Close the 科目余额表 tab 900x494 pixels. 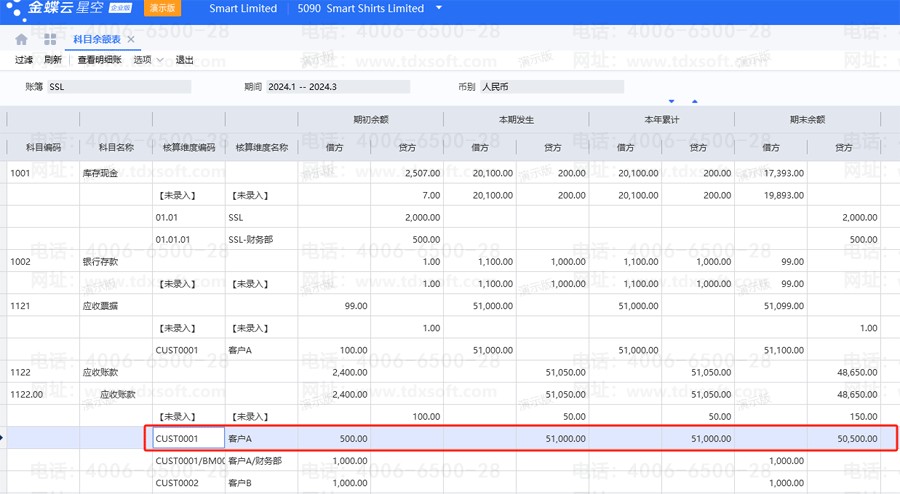[x=131, y=39]
